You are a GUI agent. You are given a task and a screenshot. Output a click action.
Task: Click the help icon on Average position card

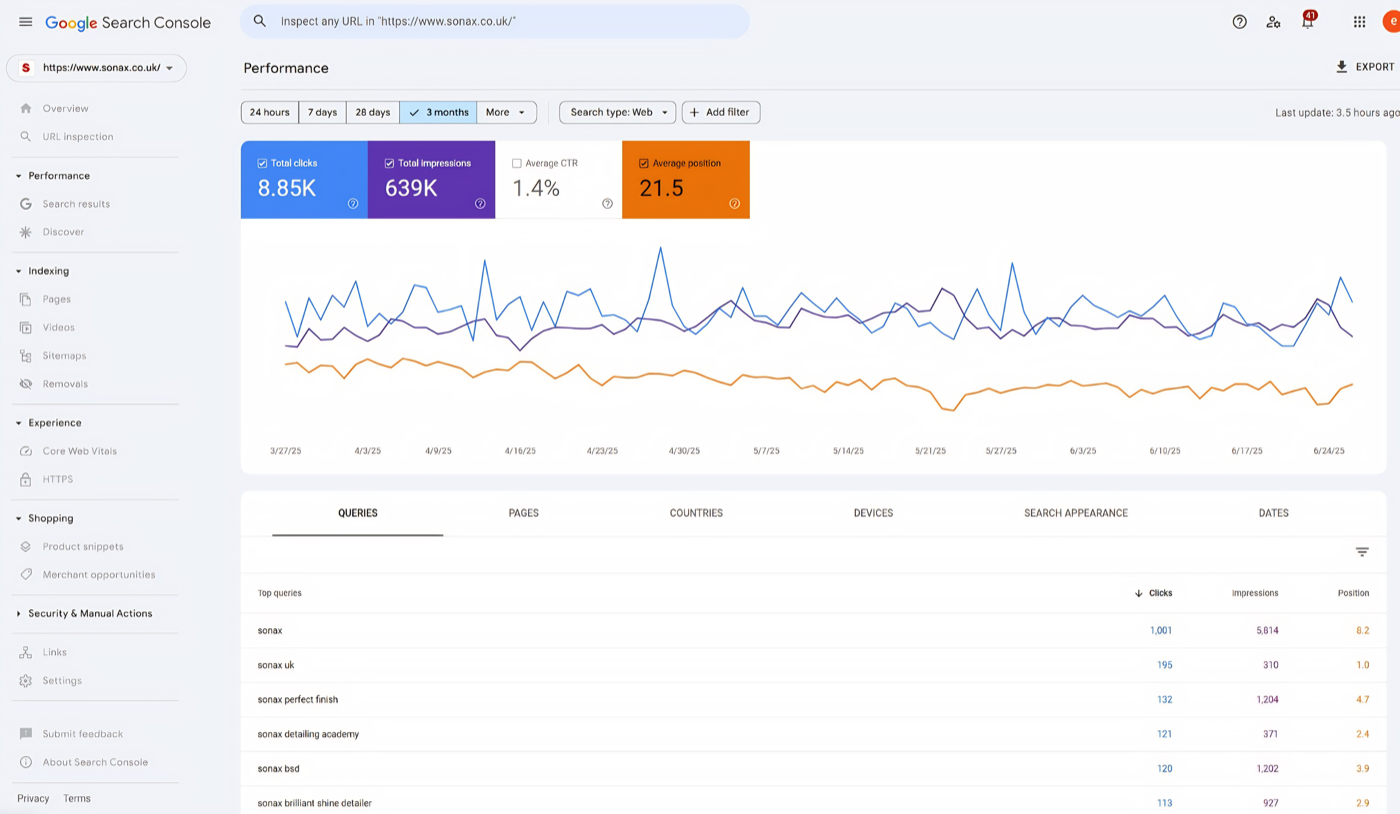point(734,204)
